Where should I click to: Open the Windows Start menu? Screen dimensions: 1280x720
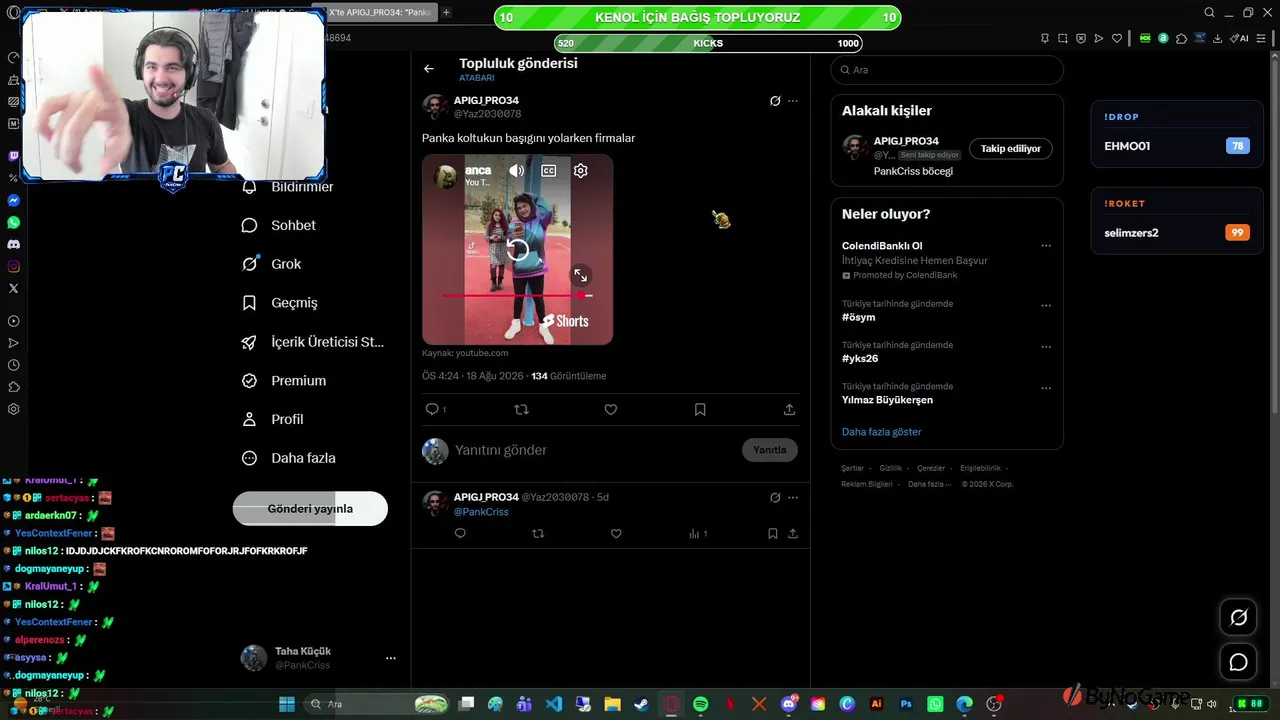pyautogui.click(x=287, y=704)
